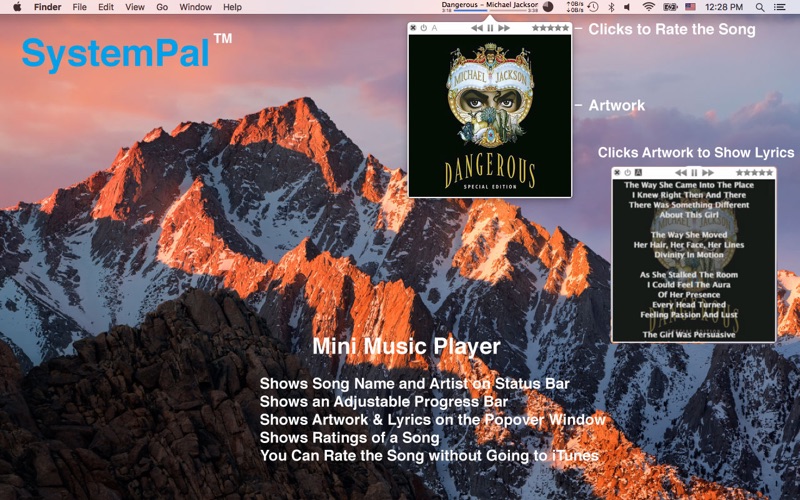
Task: Open the Go menu
Action: click(162, 7)
